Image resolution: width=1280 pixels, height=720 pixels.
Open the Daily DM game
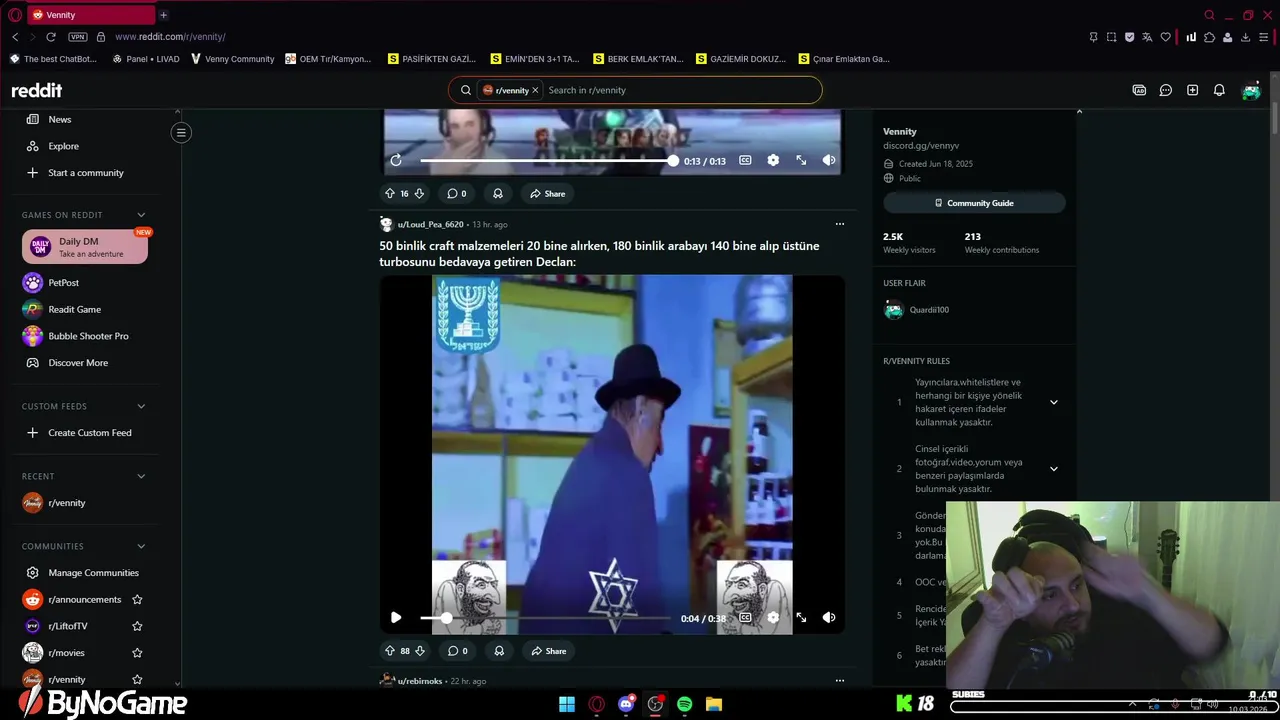point(85,246)
